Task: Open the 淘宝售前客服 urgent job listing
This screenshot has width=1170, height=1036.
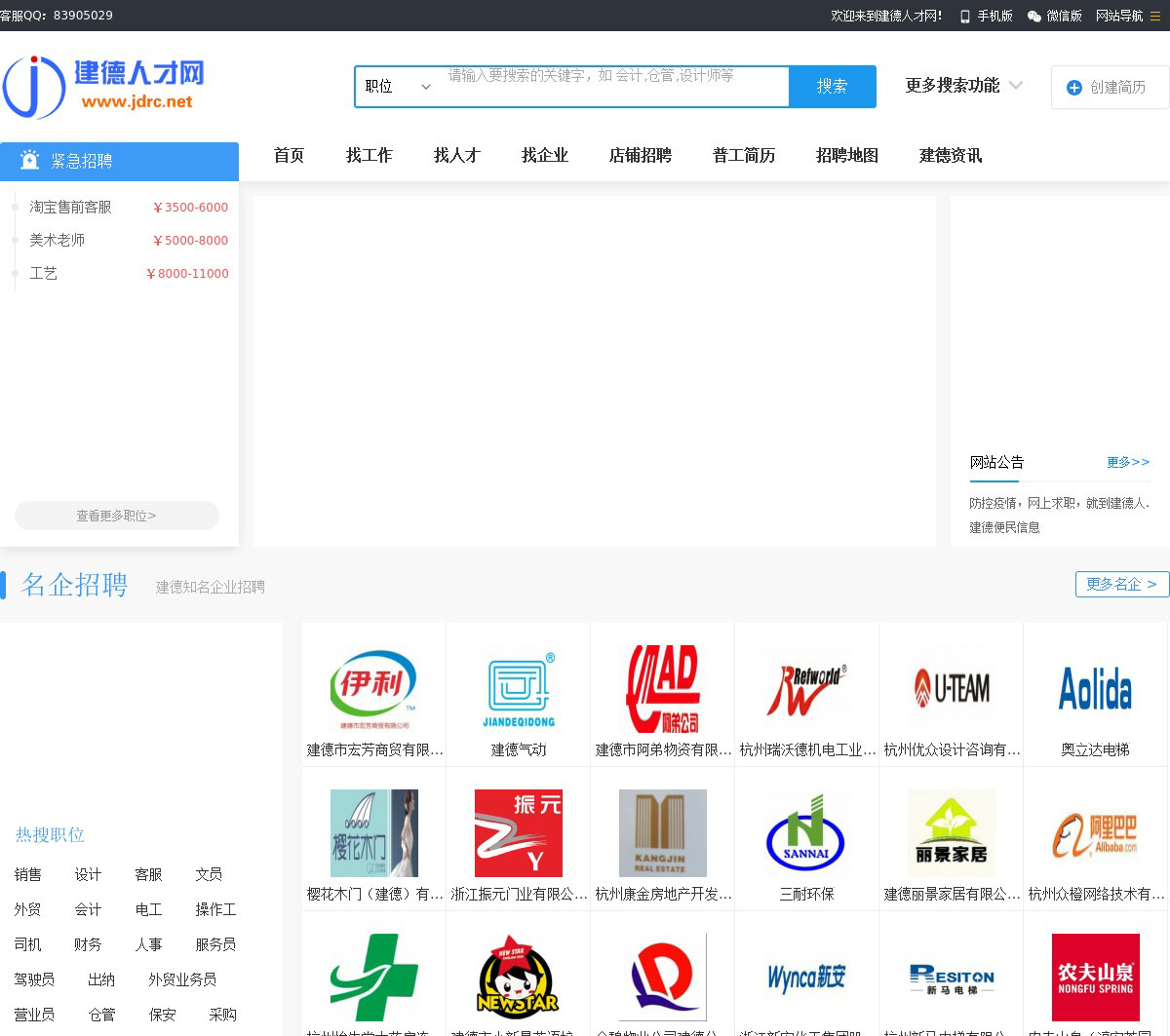Action: click(x=70, y=208)
